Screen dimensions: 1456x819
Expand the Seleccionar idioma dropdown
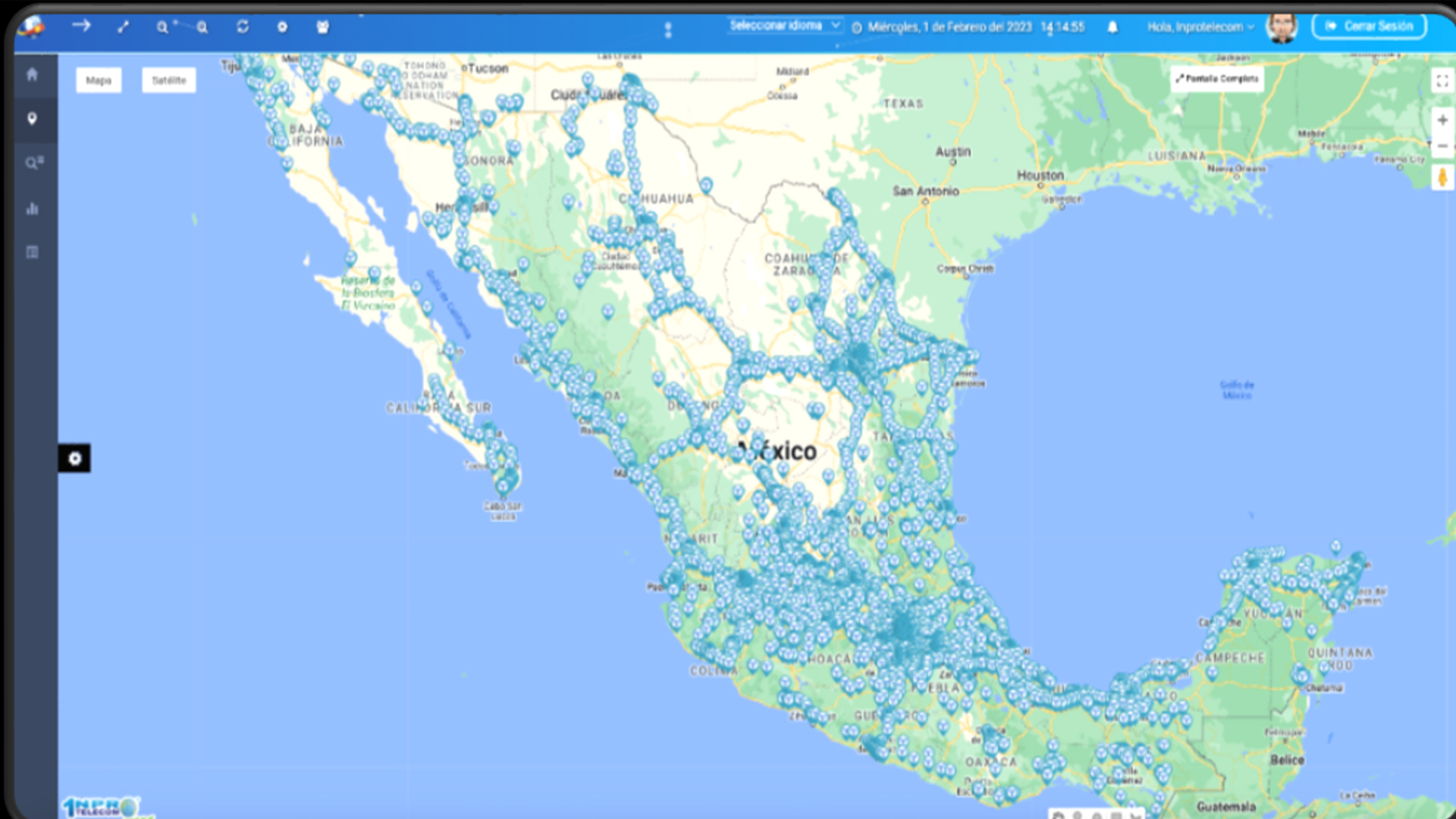click(x=785, y=26)
